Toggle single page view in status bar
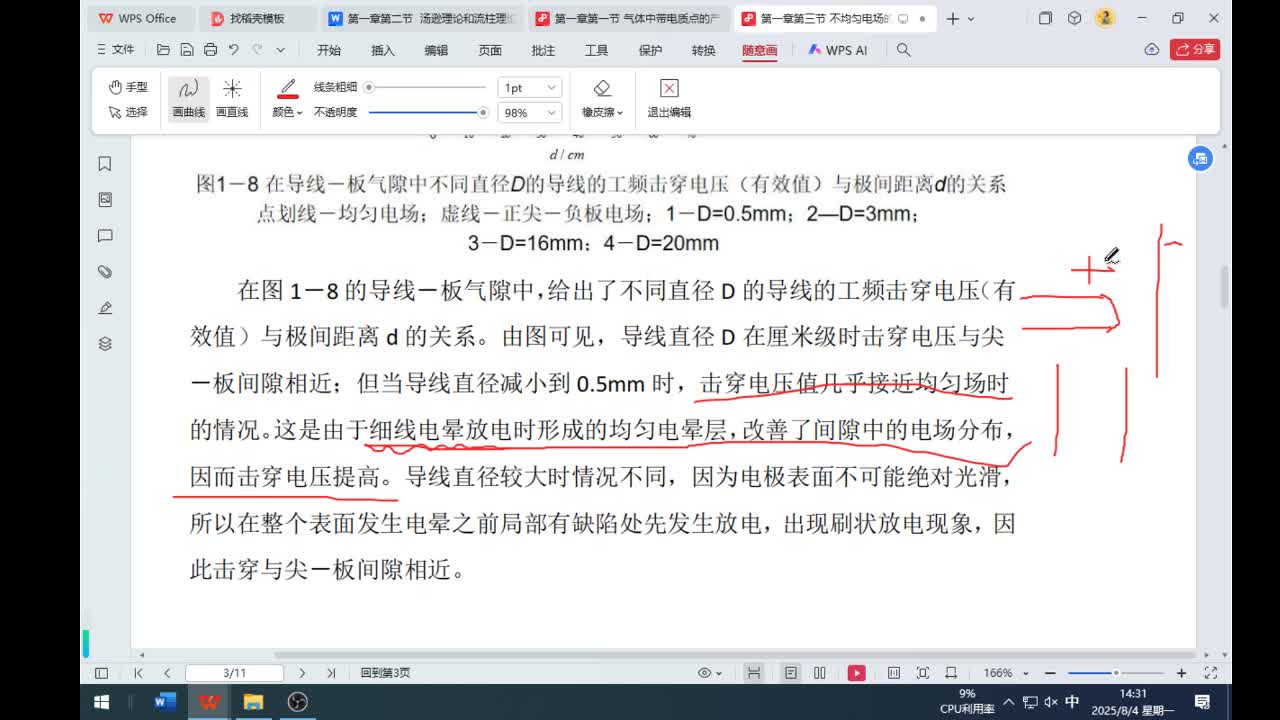This screenshot has height=720, width=1280. click(791, 673)
